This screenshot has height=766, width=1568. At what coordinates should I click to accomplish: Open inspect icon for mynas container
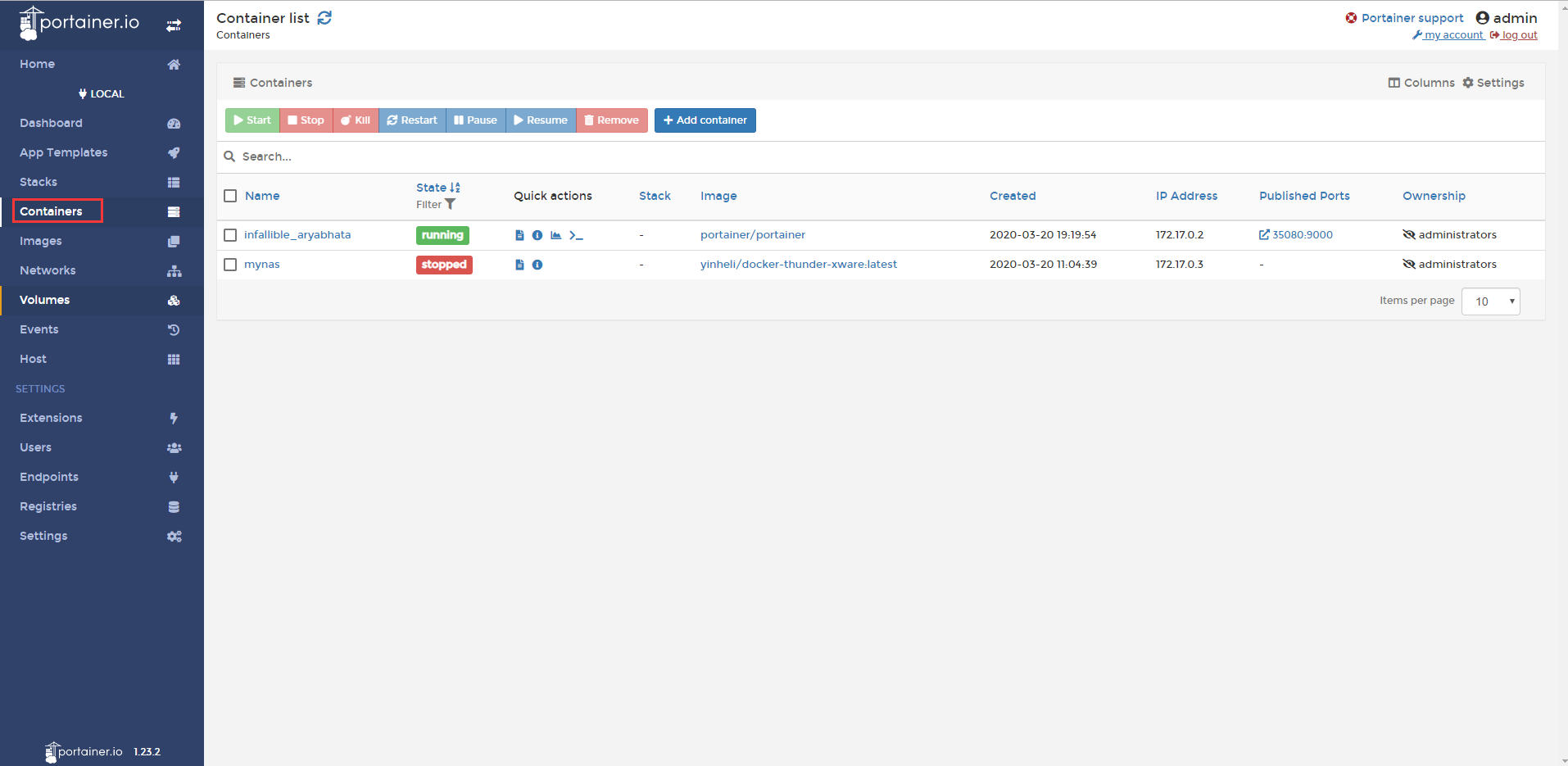(537, 265)
